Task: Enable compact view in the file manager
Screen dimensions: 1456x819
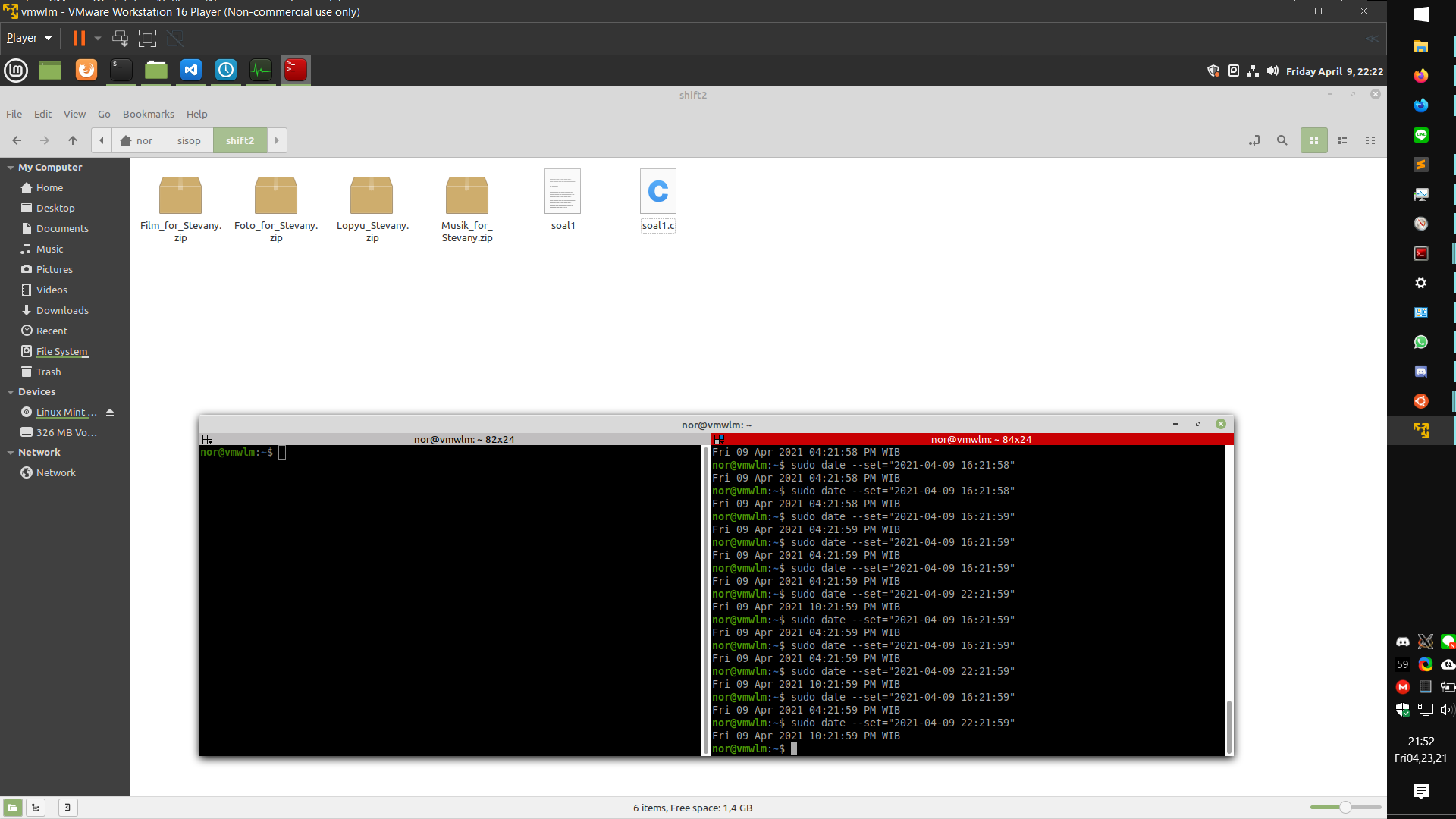Action: click(1371, 140)
